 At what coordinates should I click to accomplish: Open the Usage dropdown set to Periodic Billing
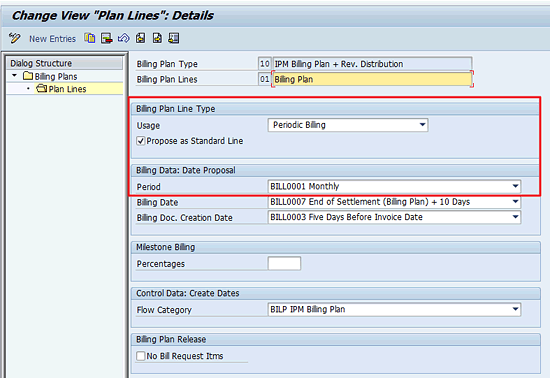[348, 125]
